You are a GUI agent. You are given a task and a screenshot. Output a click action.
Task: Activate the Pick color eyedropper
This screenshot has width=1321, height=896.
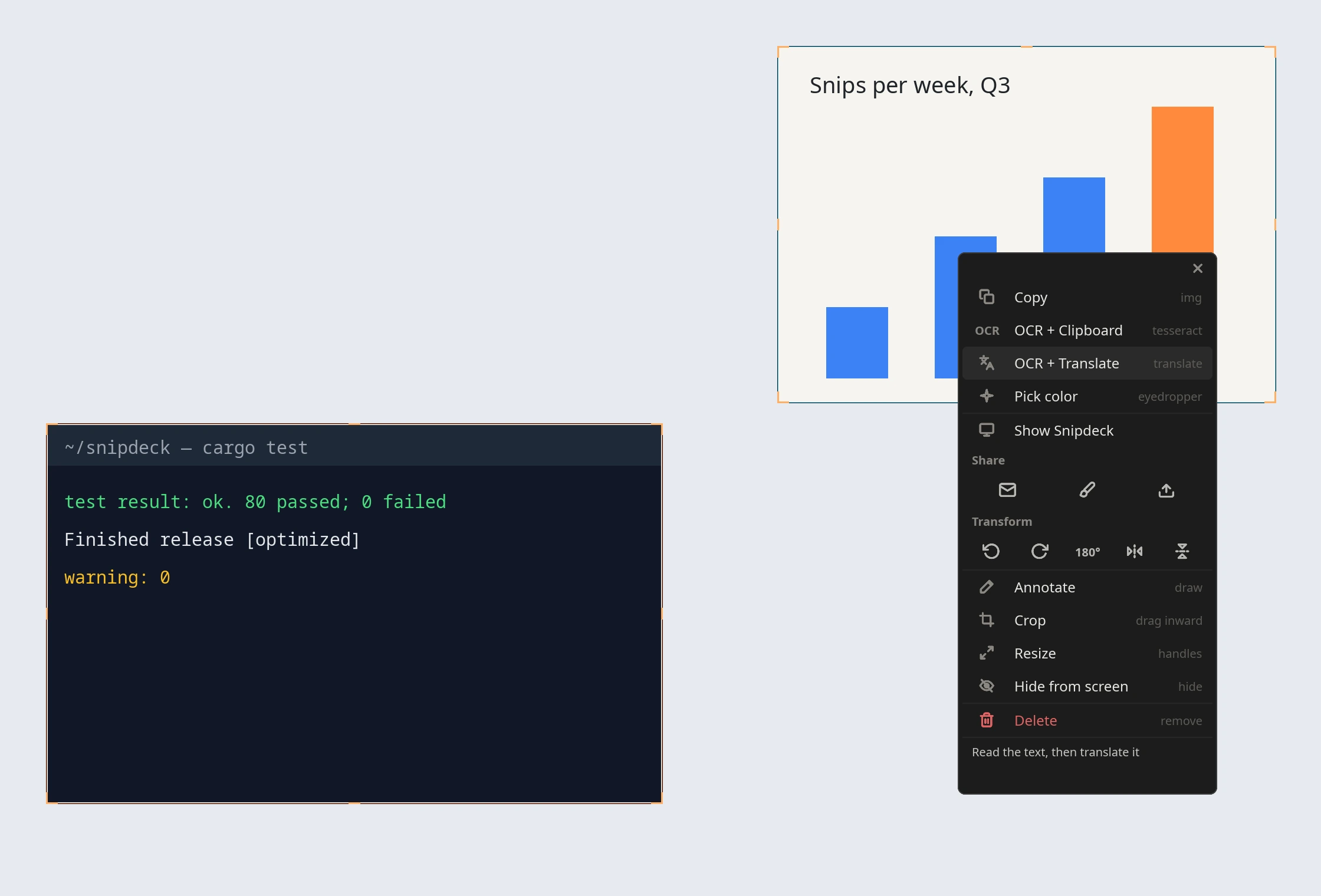(x=1087, y=397)
